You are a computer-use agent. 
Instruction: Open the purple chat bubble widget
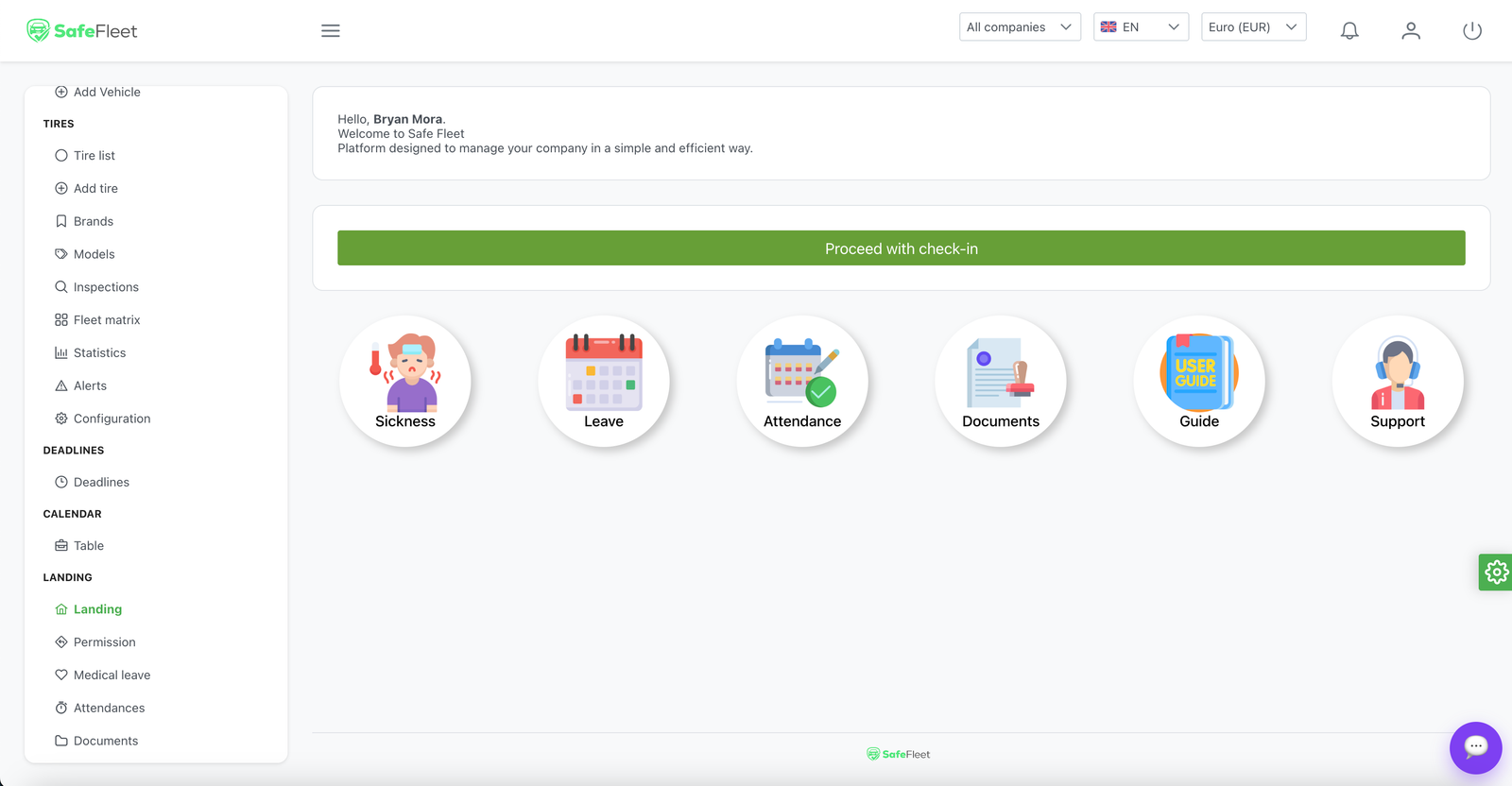(x=1475, y=747)
